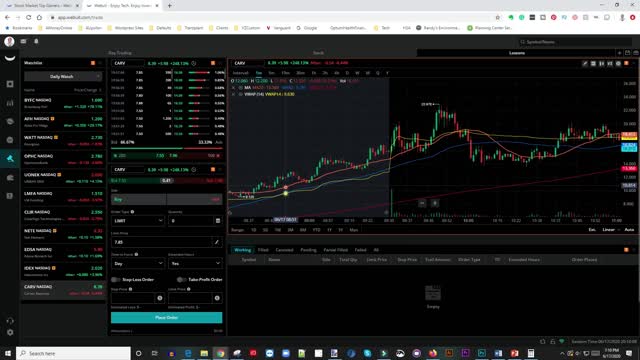Select the 1m chart interval
The height and width of the screenshot is (360, 640).
tap(259, 73)
